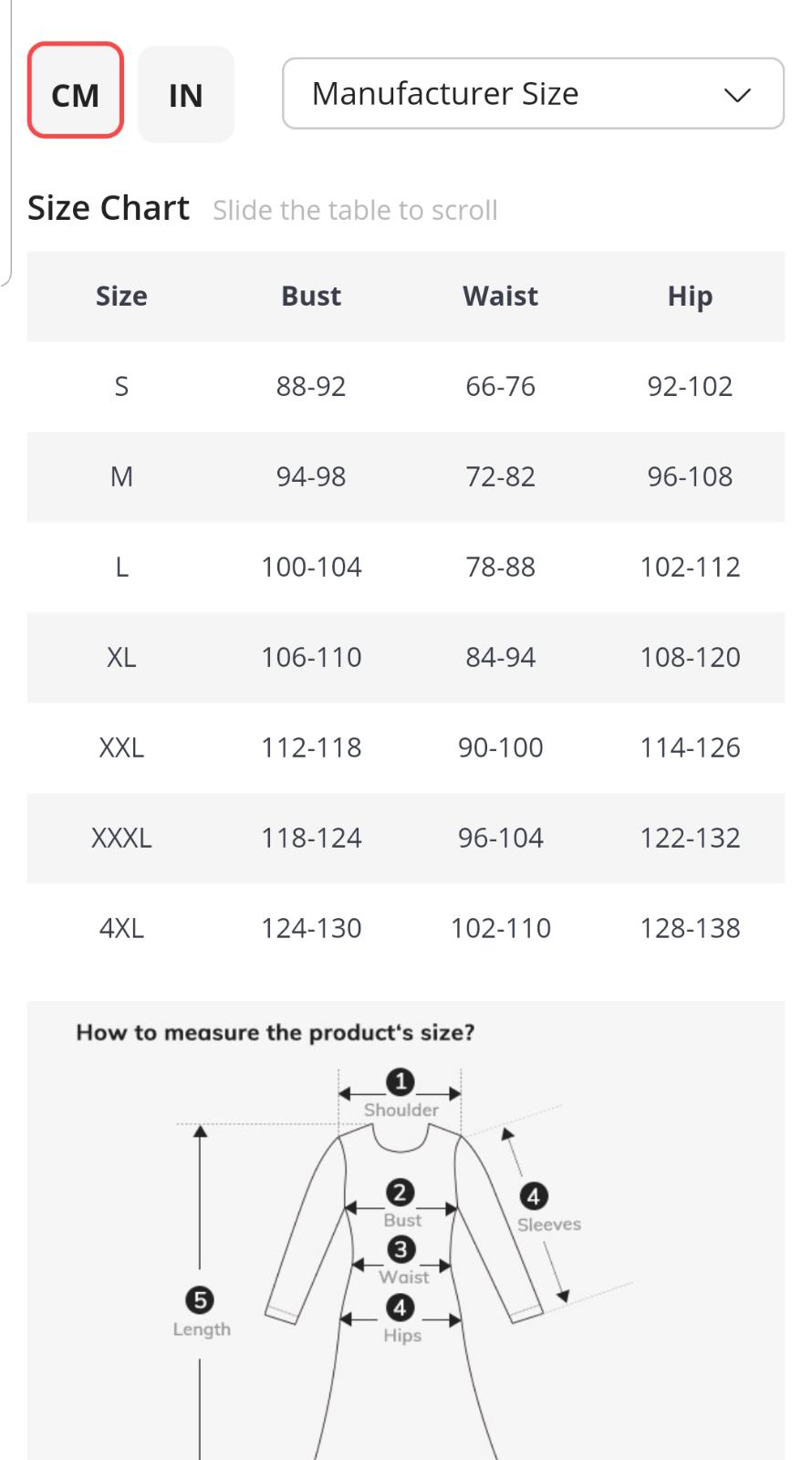Select the Hip column header

pos(690,296)
